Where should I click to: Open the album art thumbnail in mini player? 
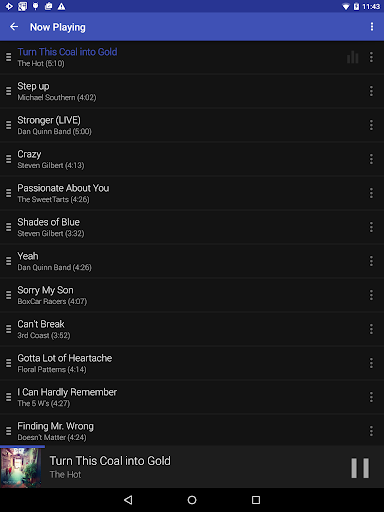pos(21,467)
